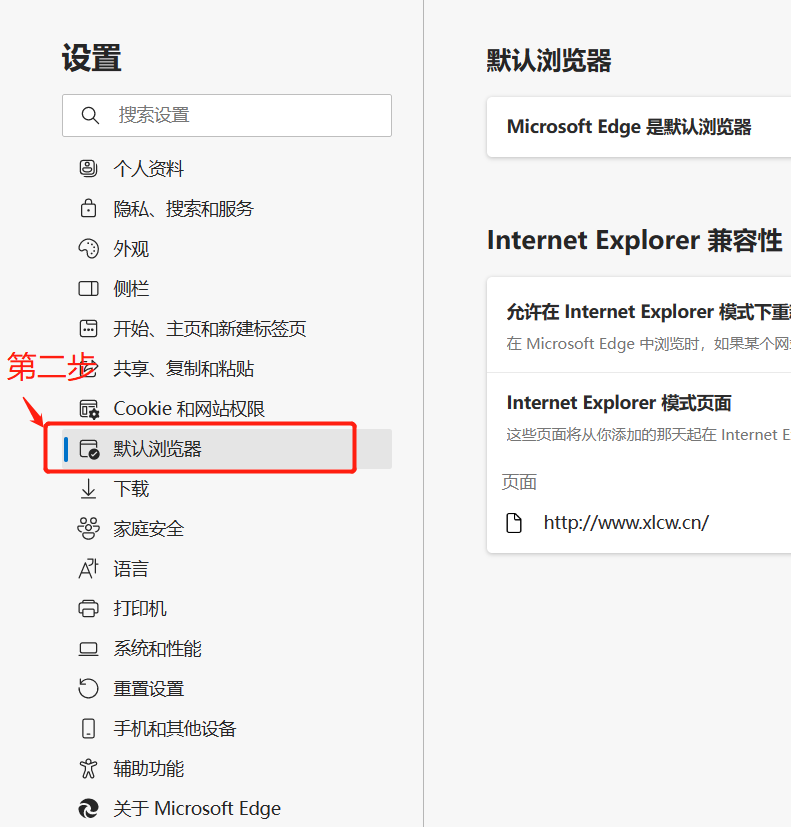Click the 默认浏览器 page title

548,60
